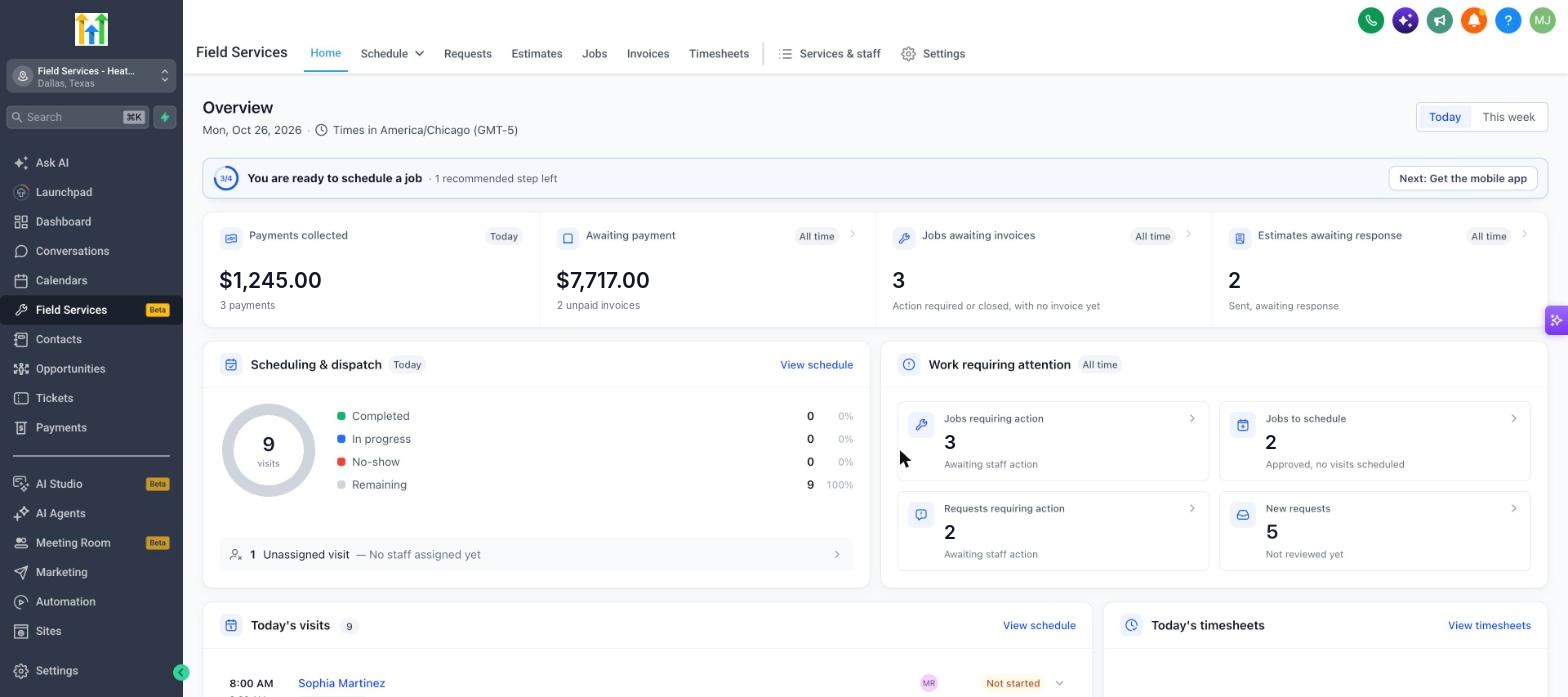Click View schedule in Scheduling & dispatch

pyautogui.click(x=816, y=365)
